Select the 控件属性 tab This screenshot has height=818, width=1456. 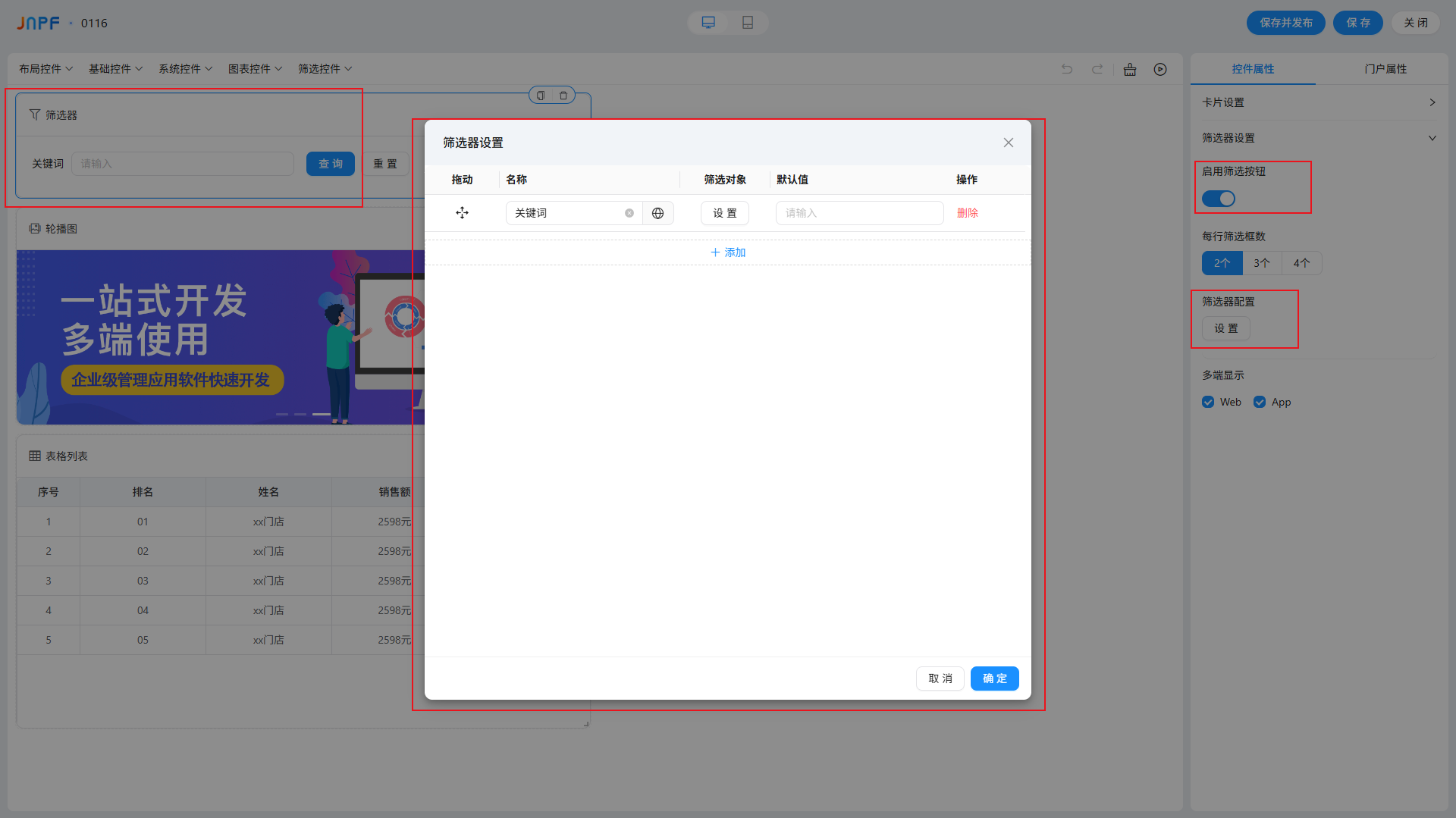tap(1253, 69)
